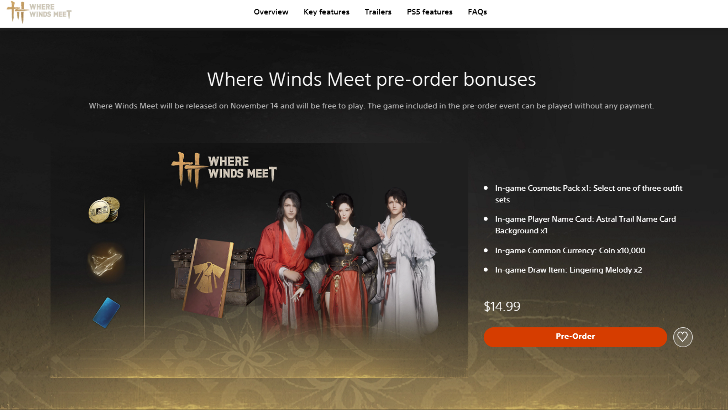Jump to Trailers section
This screenshot has height=410, width=728.
378,12
